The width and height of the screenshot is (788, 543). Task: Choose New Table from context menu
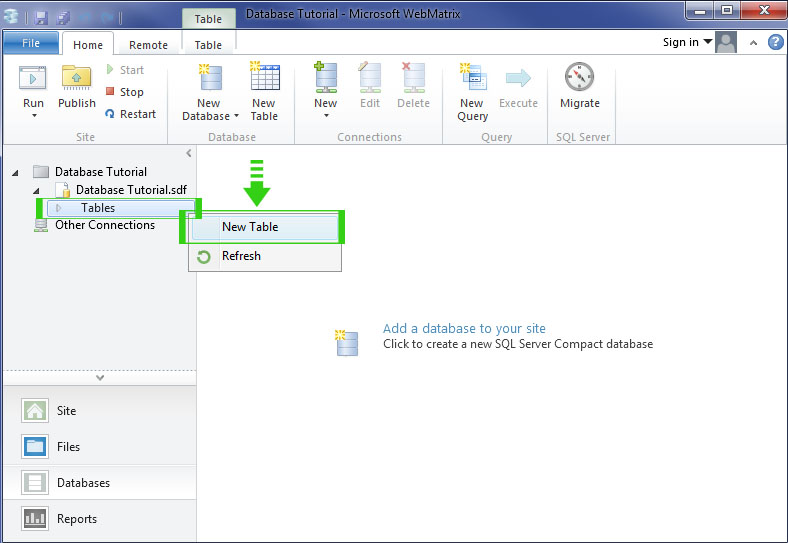pos(265,227)
